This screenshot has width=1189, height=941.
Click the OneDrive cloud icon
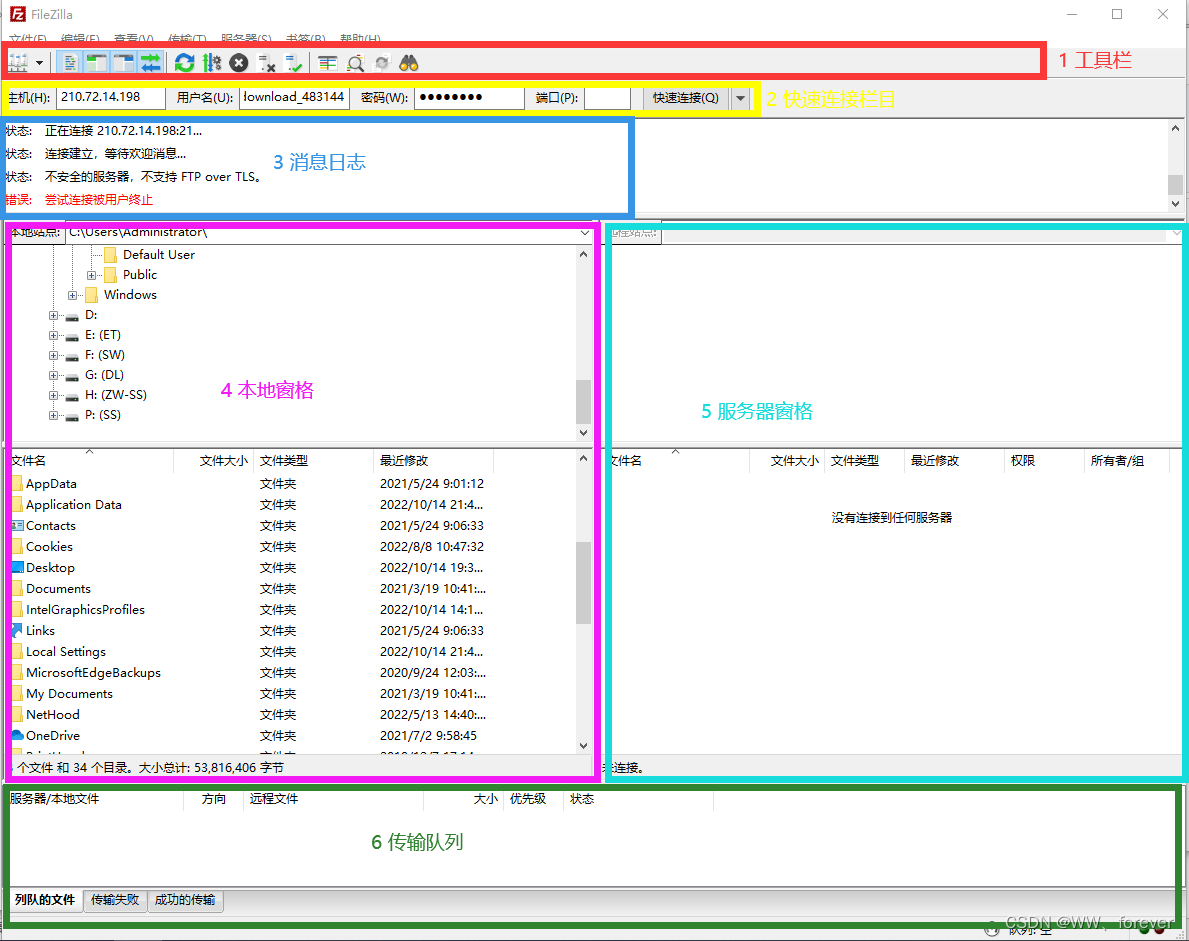pyautogui.click(x=17, y=735)
